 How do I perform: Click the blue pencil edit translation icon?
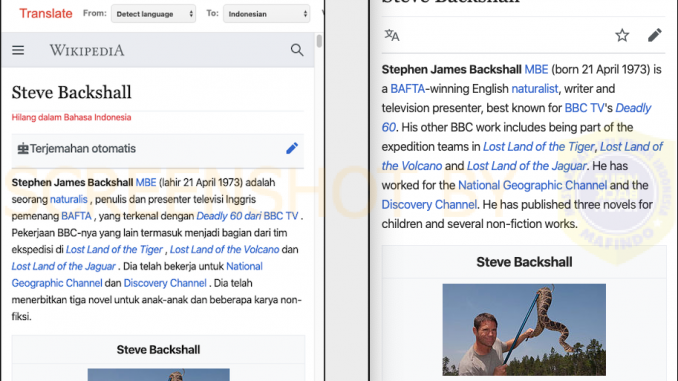click(292, 148)
